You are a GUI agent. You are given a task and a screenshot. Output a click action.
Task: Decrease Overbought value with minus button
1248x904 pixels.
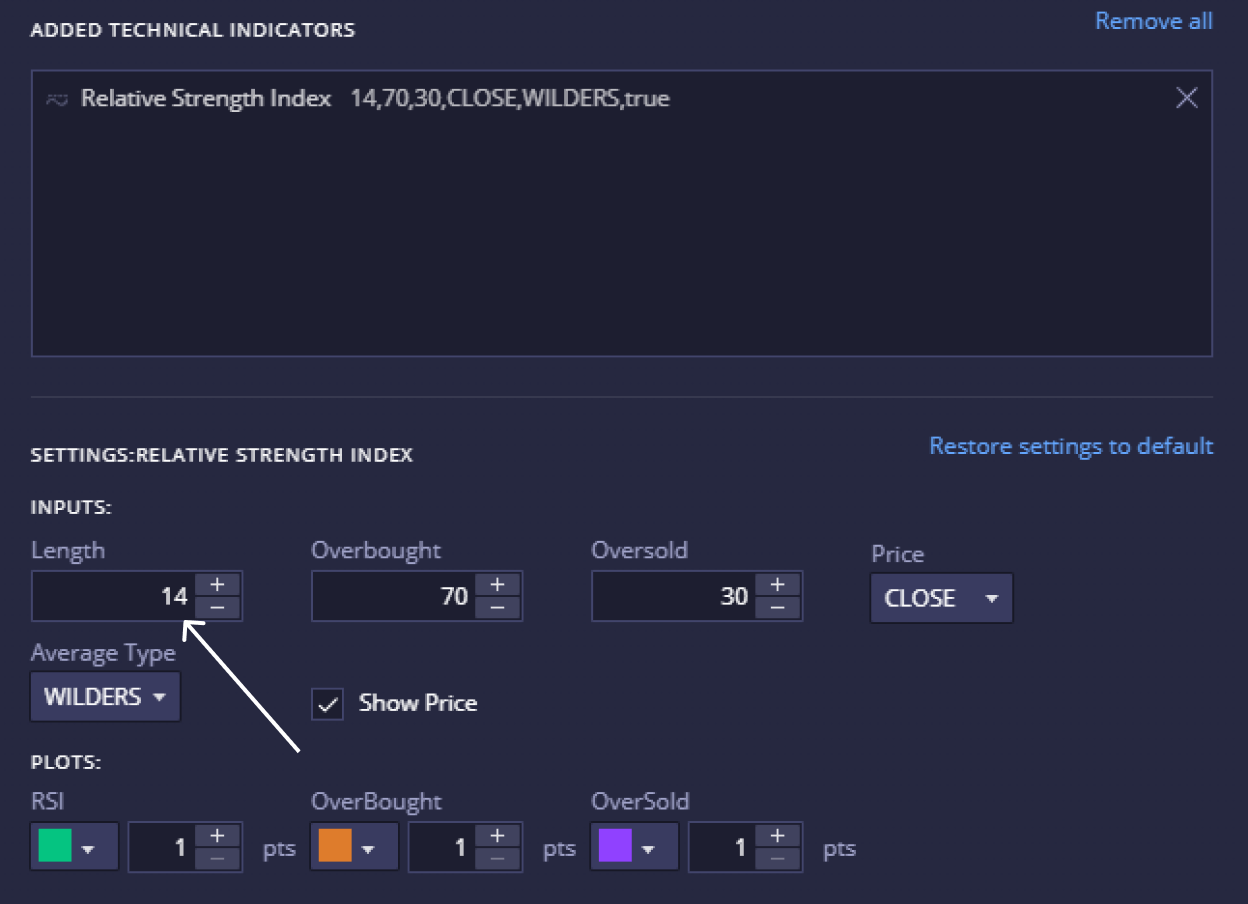point(498,608)
